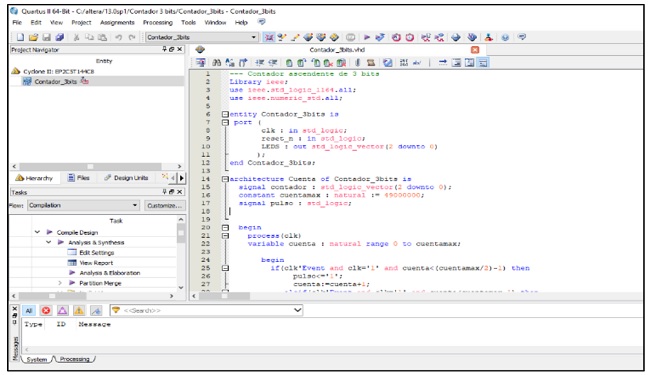Screen dimensions: 650x375
Task: Click the Find binoculars icon in editor toolbar
Action: (216, 63)
